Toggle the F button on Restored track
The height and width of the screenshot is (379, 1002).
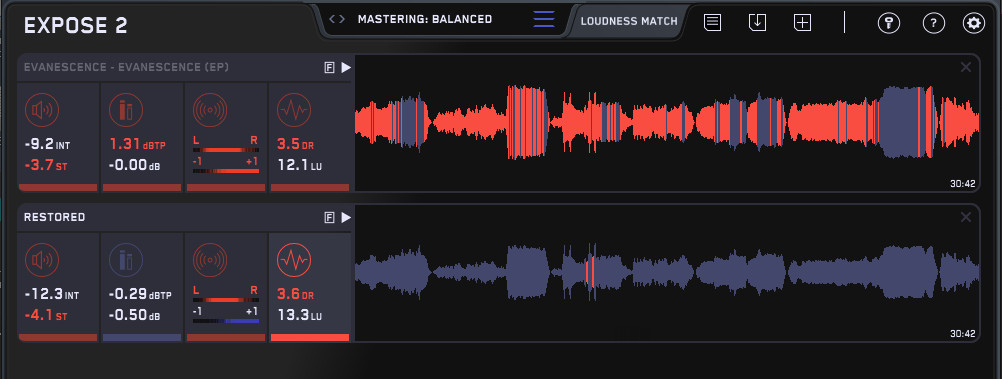pyautogui.click(x=330, y=218)
